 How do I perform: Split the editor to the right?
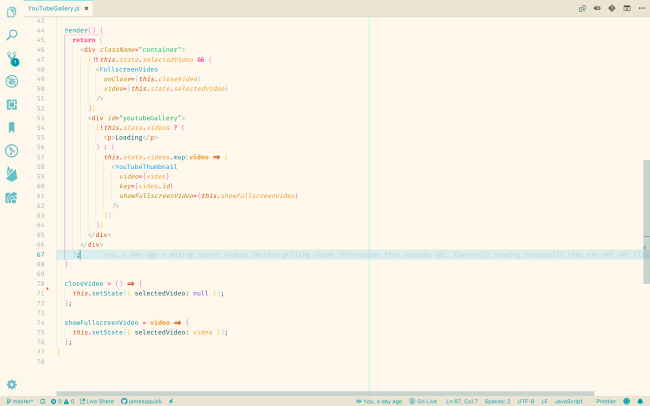tap(625, 8)
